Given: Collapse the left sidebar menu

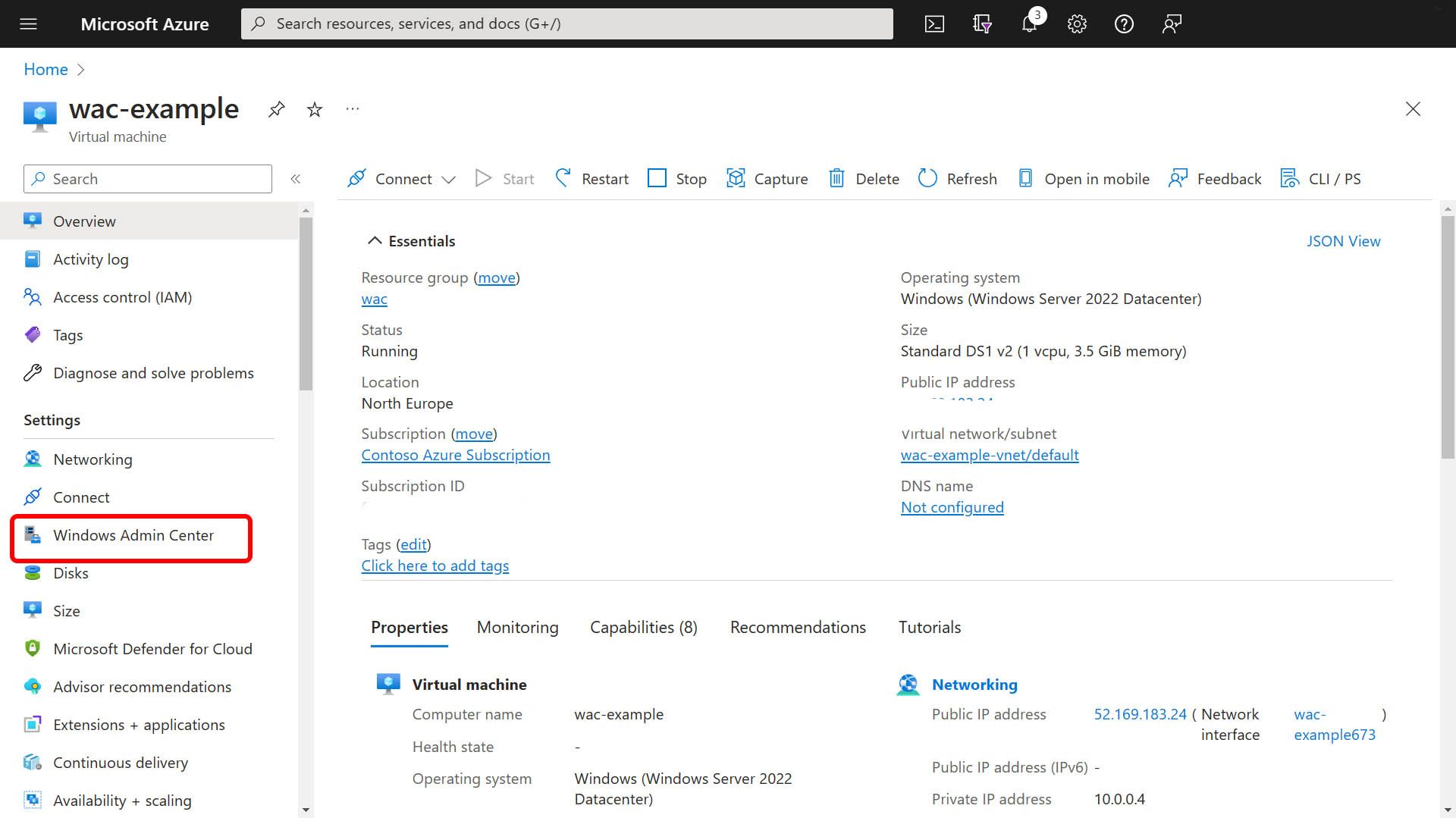Looking at the screenshot, I should click(296, 179).
